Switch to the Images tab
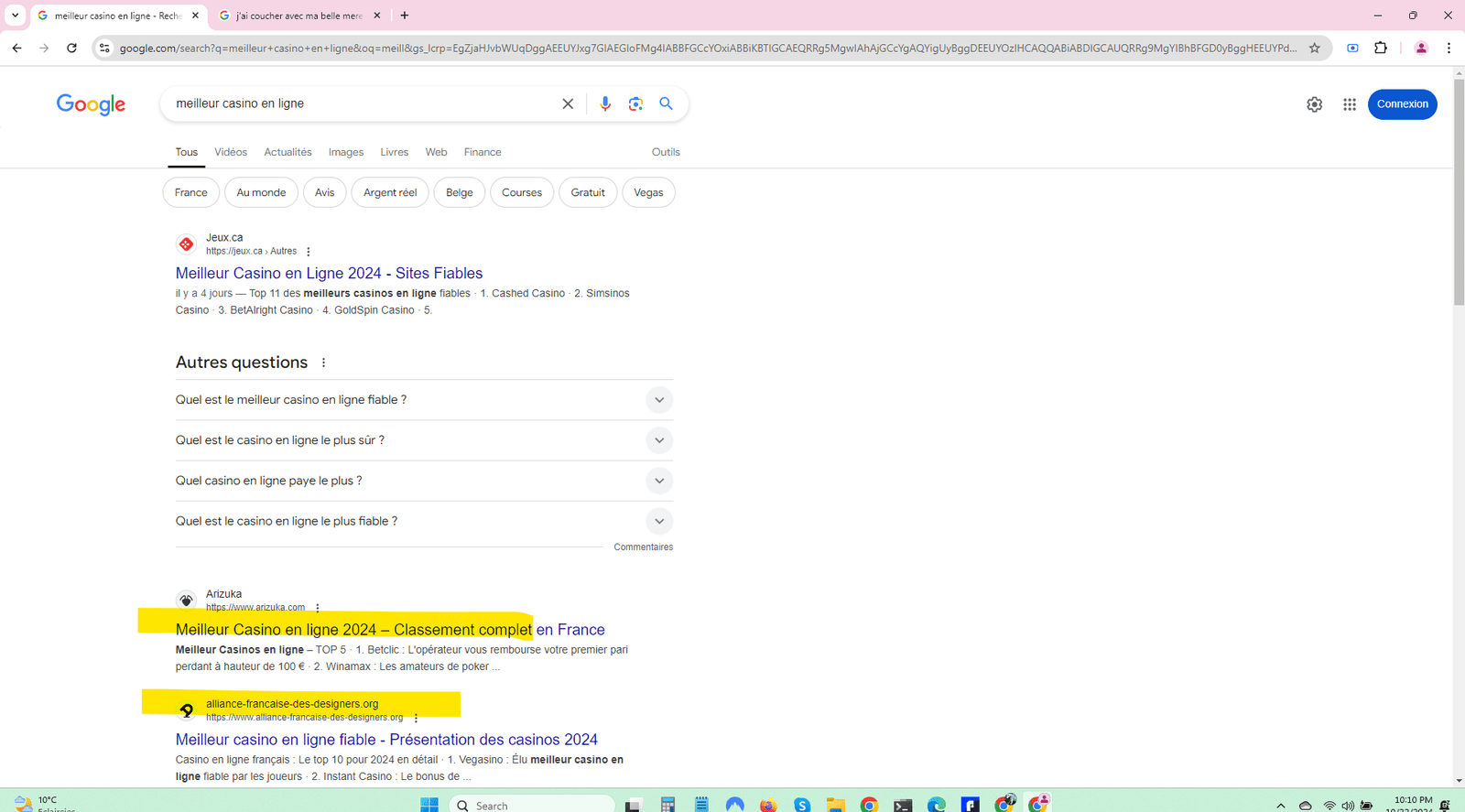 click(x=346, y=152)
